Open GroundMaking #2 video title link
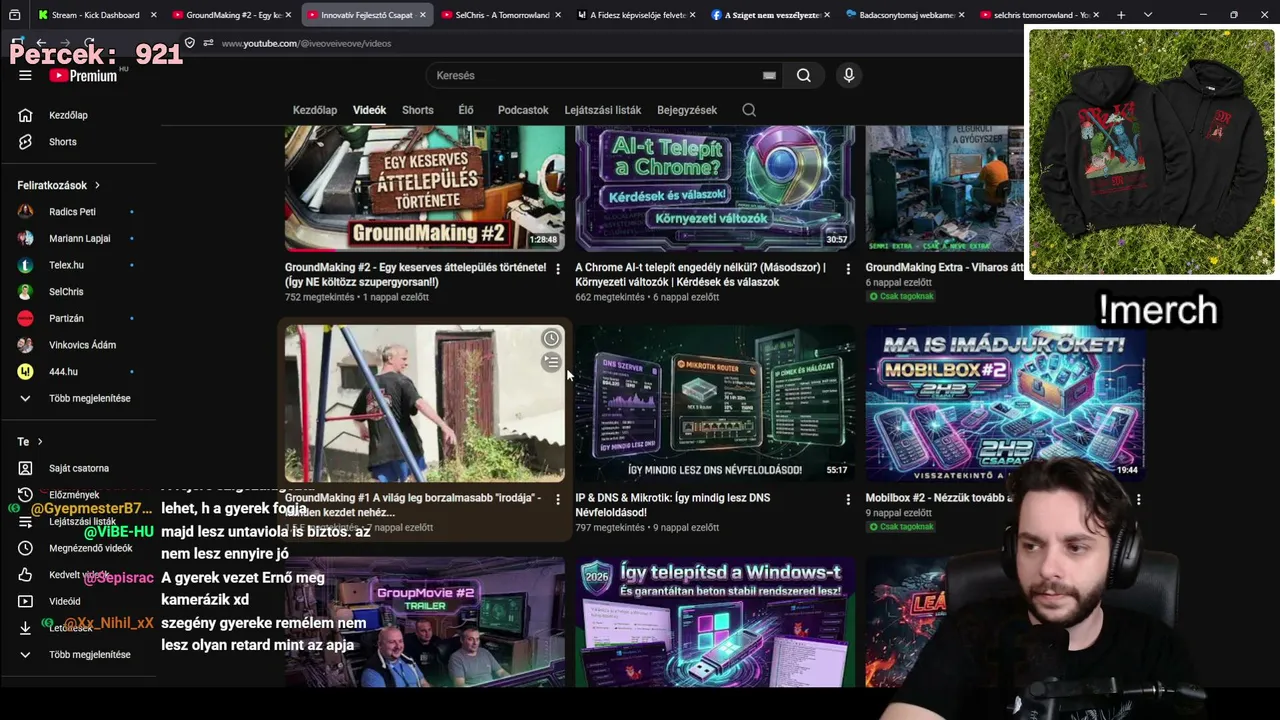1280x720 pixels. [x=415, y=275]
